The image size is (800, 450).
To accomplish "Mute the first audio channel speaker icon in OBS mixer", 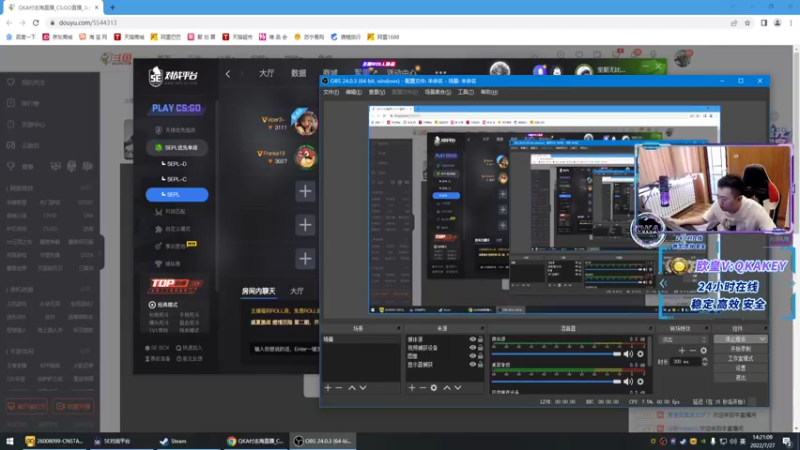I will pos(629,354).
